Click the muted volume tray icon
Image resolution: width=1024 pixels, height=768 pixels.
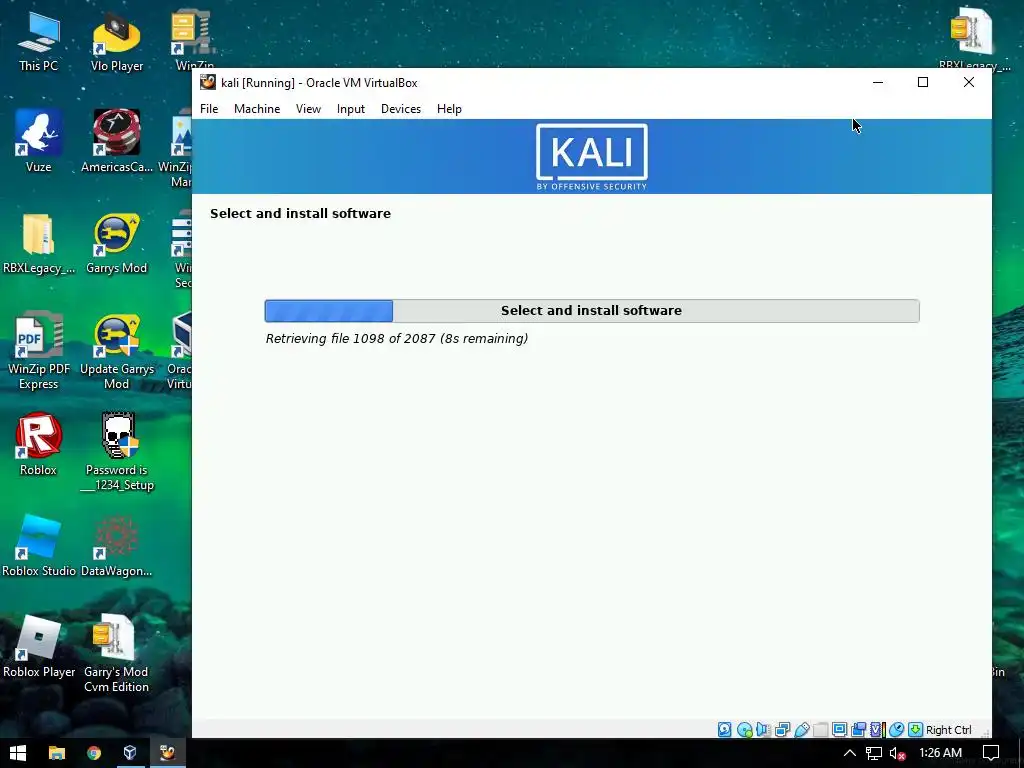[897, 753]
